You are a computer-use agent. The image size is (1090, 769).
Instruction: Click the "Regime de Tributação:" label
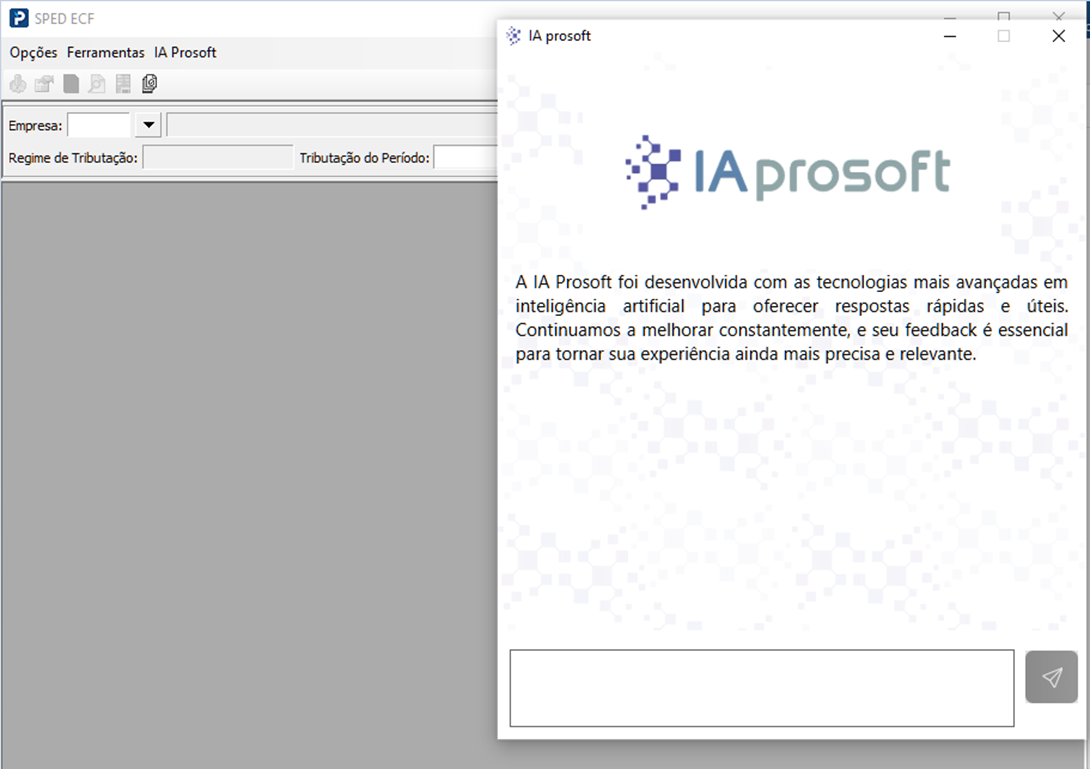[73, 158]
